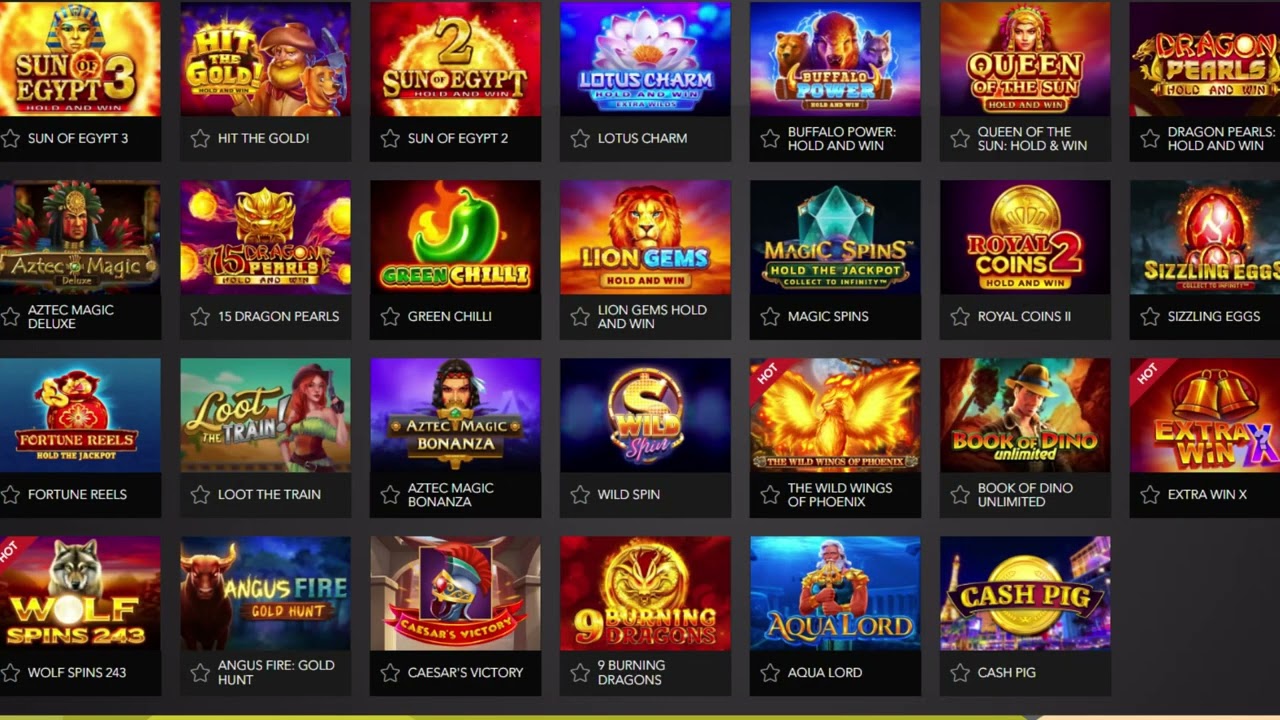Click the Book of Dino Unlimited title

1025,495
